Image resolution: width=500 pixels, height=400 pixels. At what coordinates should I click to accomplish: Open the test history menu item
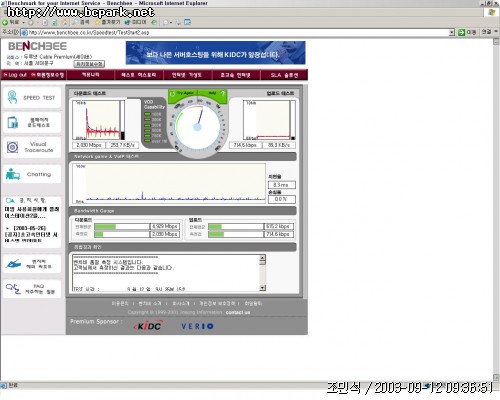138,75
